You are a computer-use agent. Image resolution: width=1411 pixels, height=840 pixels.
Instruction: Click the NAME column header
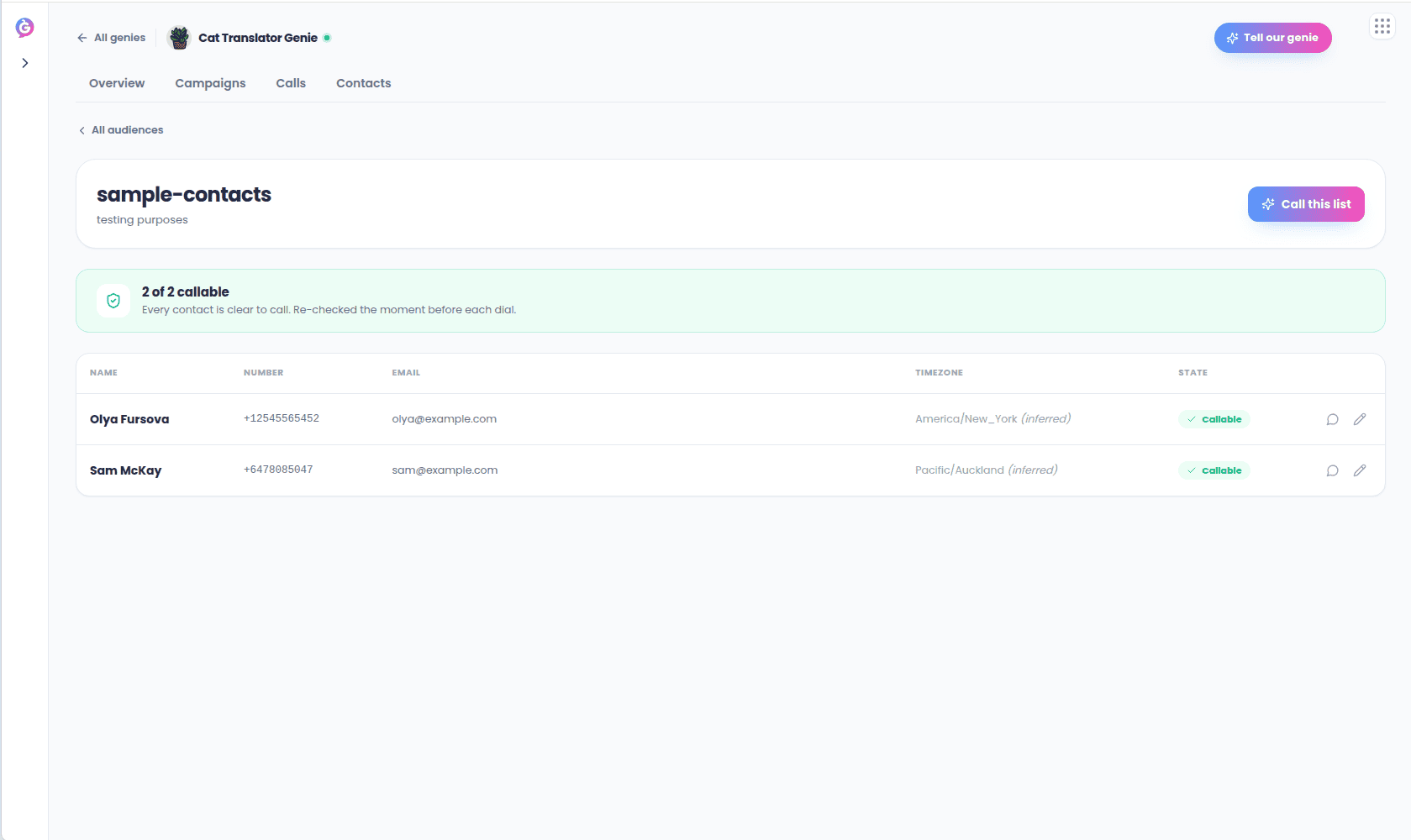pyautogui.click(x=103, y=373)
